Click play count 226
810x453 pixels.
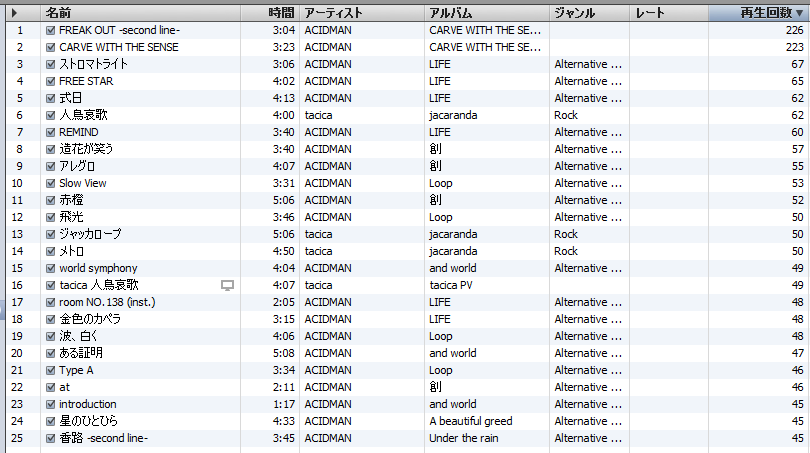pos(795,30)
